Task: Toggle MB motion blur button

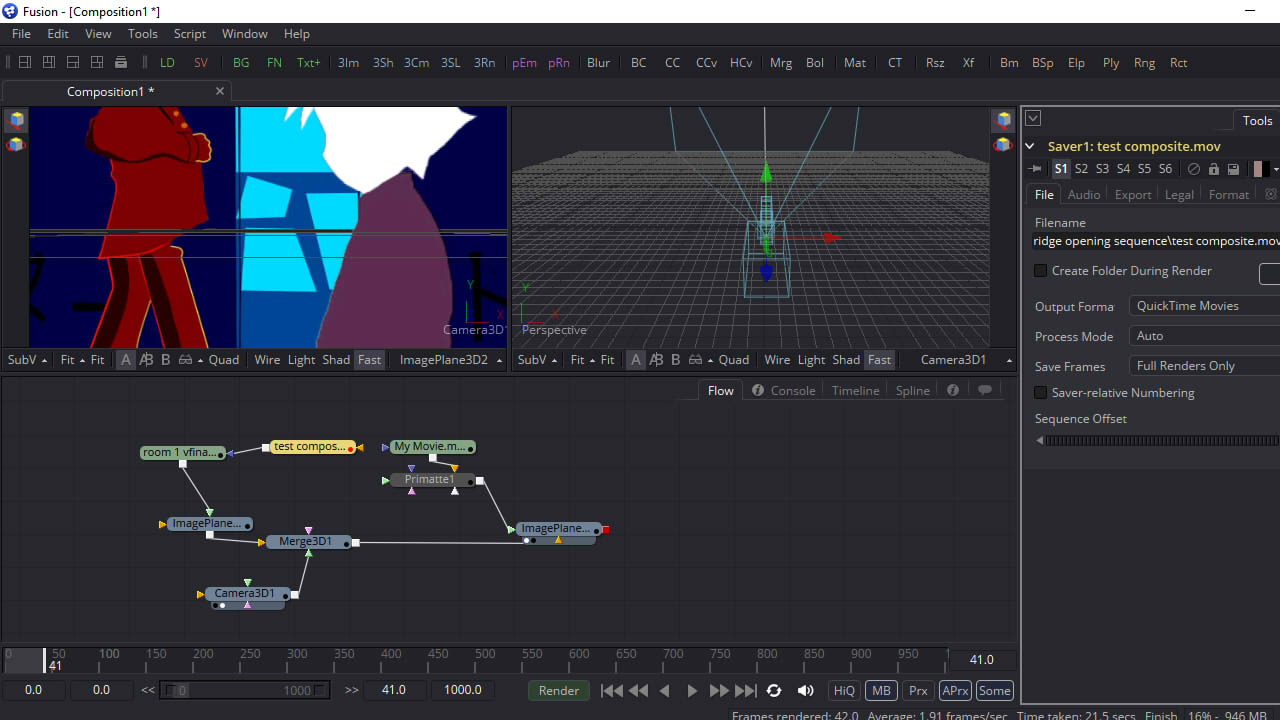Action: pos(881,690)
